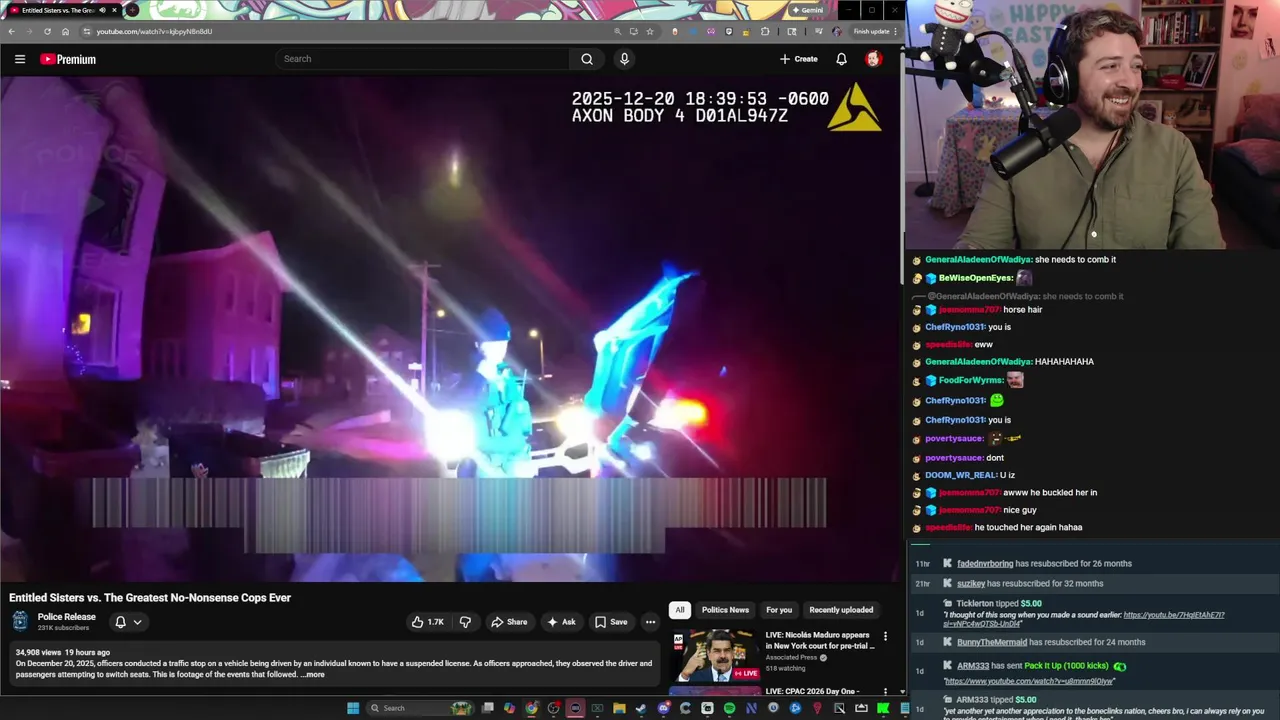
Task: Open the account avatar menu
Action: pyautogui.click(x=873, y=59)
